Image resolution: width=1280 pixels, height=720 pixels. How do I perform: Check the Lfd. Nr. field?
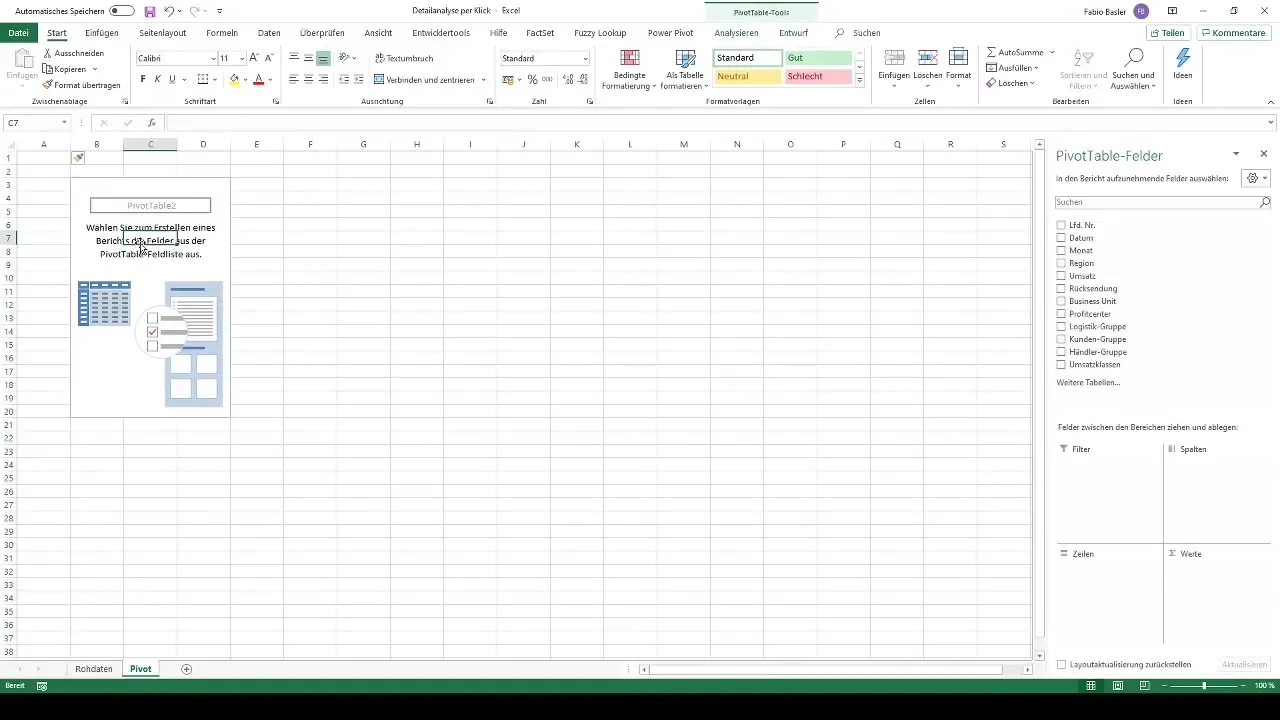[1061, 225]
